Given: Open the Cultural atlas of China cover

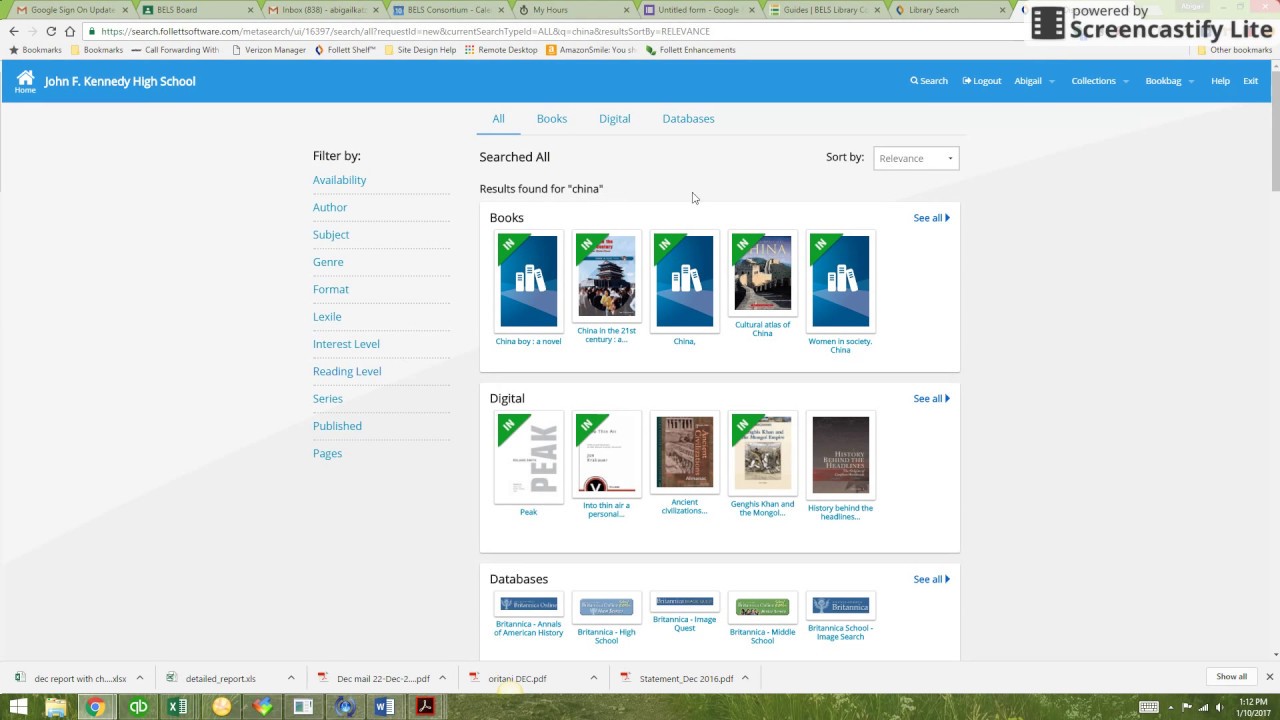Looking at the screenshot, I should click(x=762, y=273).
